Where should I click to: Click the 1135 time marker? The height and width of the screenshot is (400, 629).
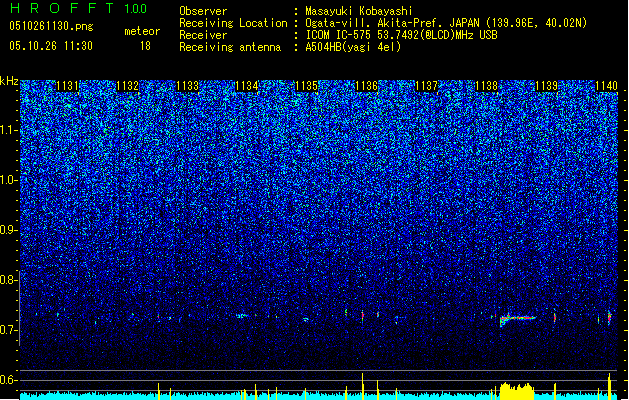[x=306, y=86]
